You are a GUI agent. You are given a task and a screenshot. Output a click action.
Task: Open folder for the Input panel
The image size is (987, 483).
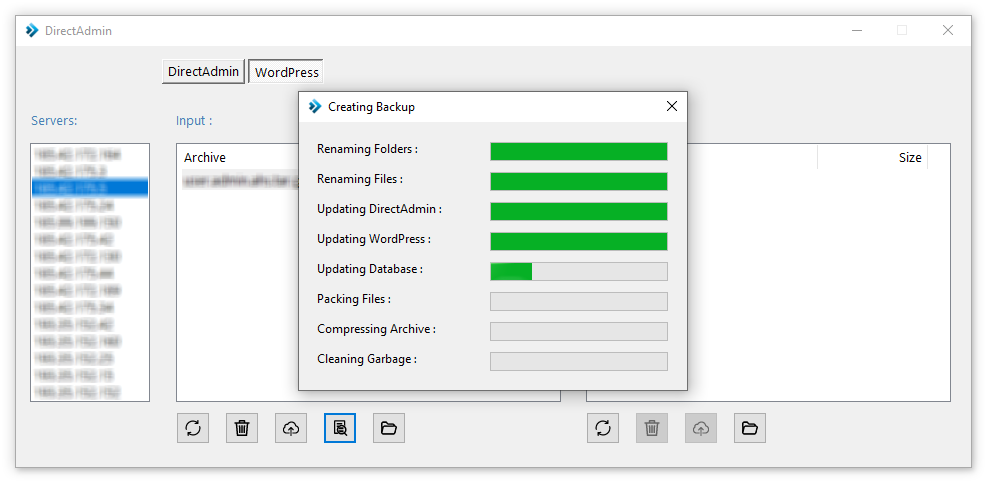389,428
